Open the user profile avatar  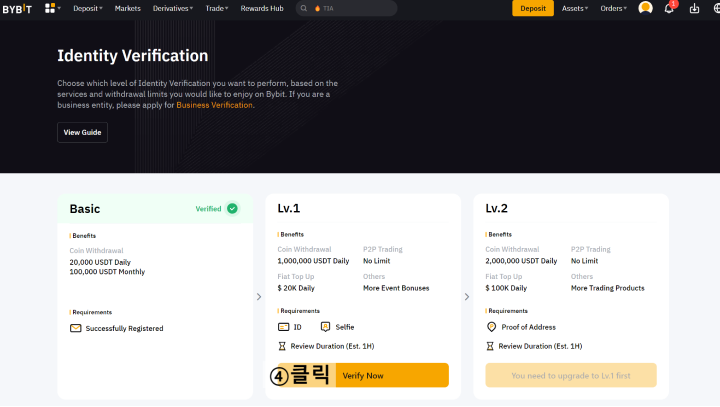[x=645, y=8]
